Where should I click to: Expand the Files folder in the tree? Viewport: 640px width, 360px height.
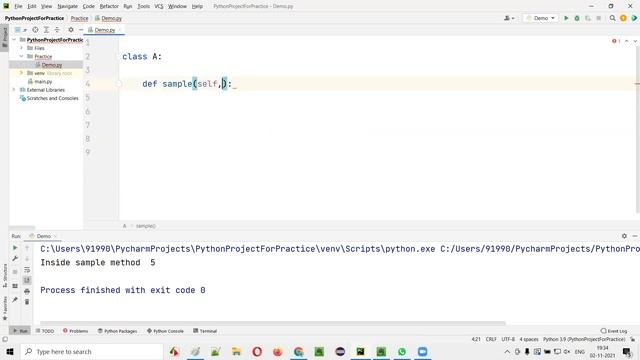21,48
